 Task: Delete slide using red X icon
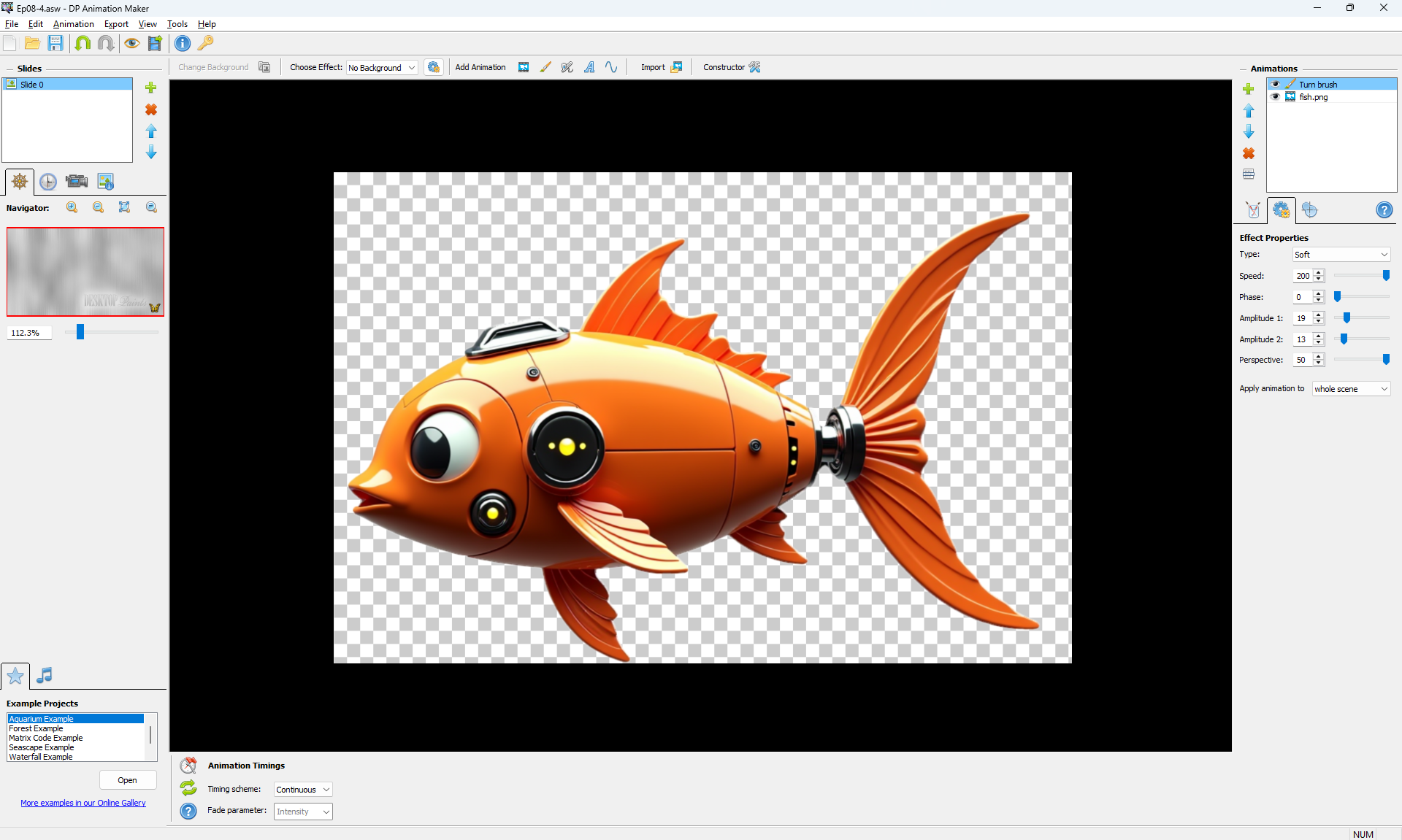pyautogui.click(x=151, y=109)
